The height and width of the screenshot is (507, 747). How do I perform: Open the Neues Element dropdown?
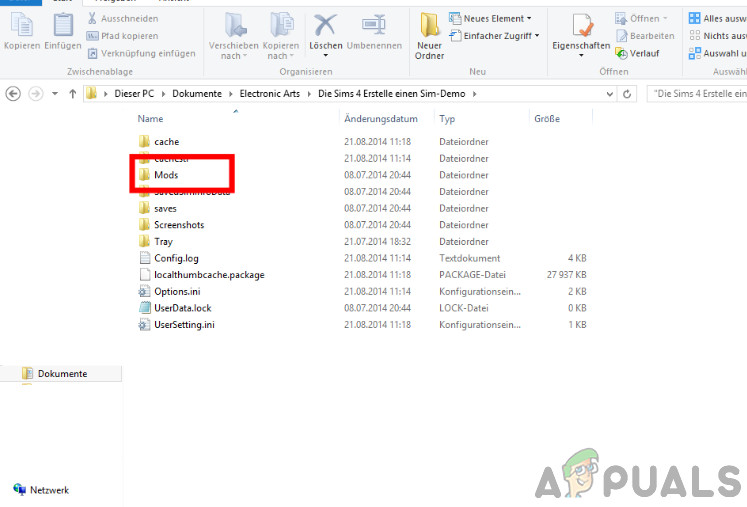coord(490,19)
